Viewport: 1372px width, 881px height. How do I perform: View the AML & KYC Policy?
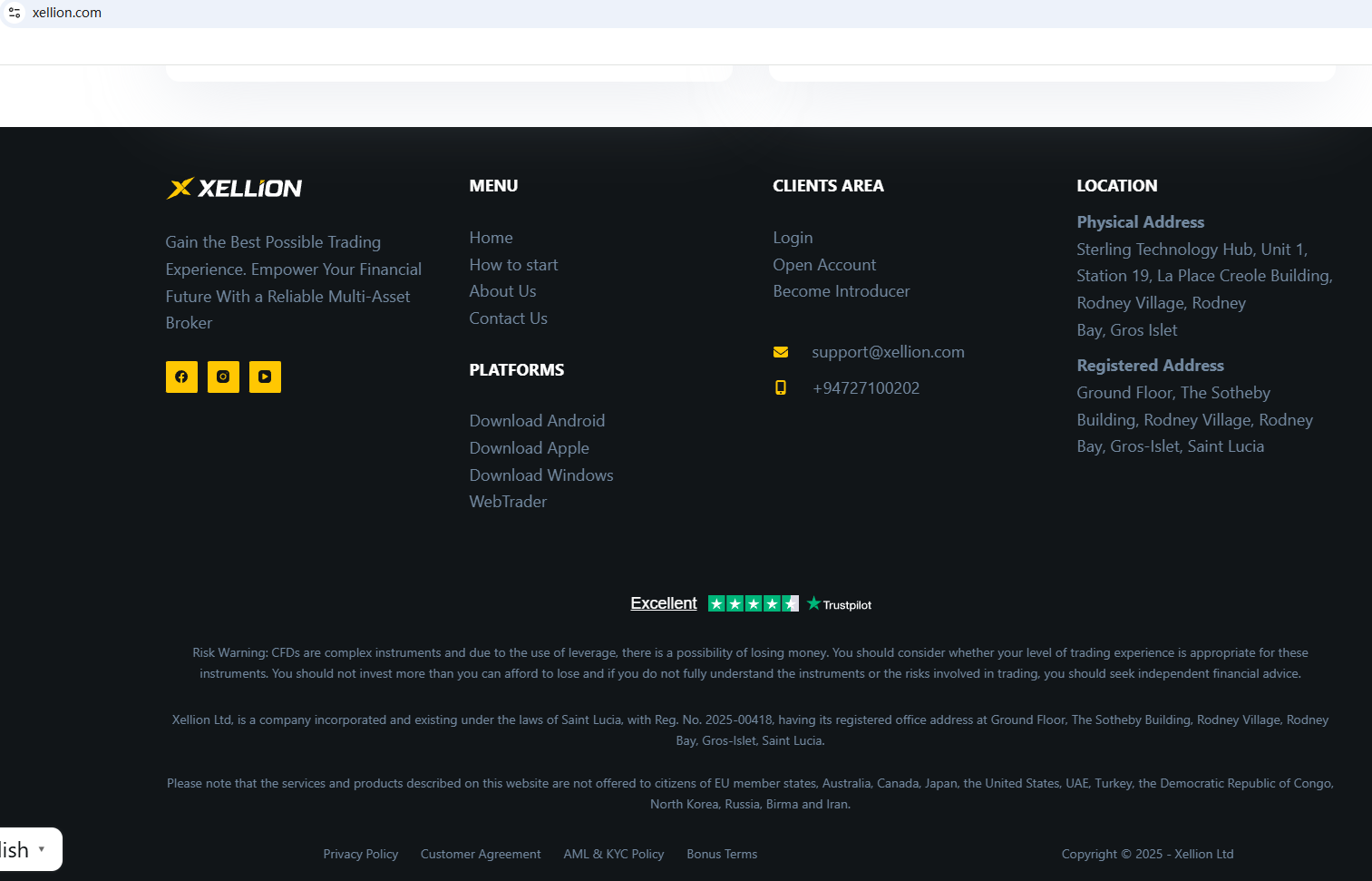[614, 854]
